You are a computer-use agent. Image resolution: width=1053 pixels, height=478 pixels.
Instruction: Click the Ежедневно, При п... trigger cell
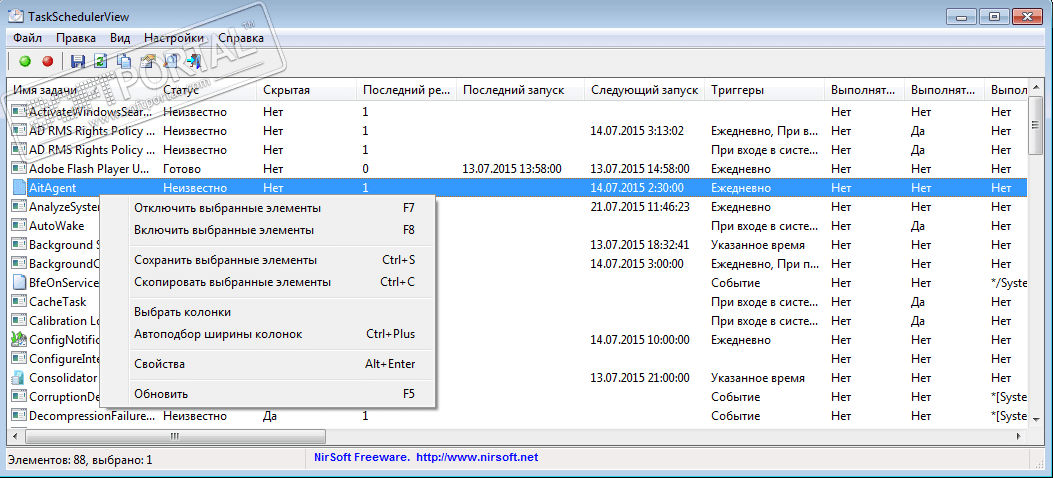[x=764, y=264]
